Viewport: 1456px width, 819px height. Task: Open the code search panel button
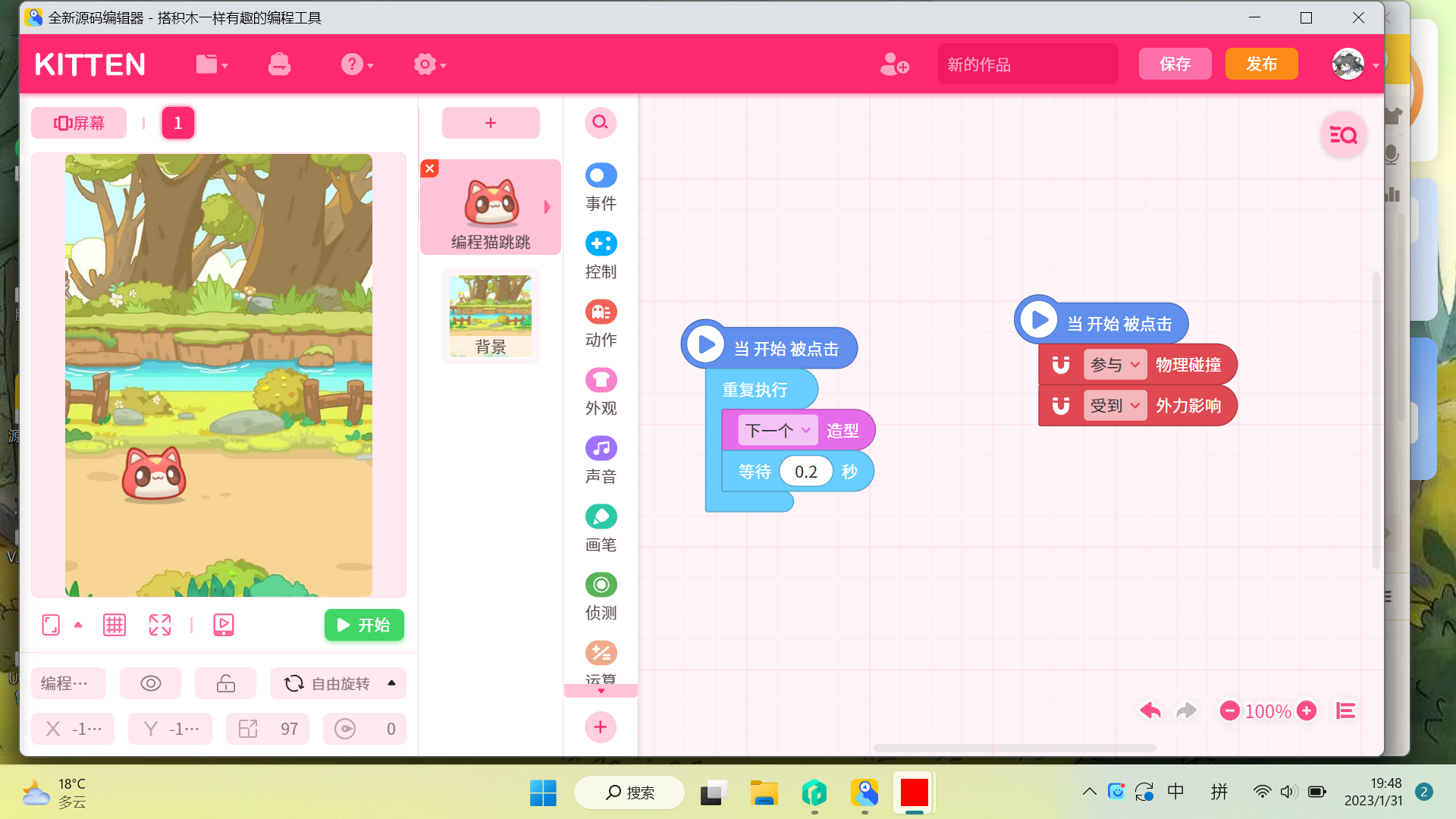tap(1344, 135)
